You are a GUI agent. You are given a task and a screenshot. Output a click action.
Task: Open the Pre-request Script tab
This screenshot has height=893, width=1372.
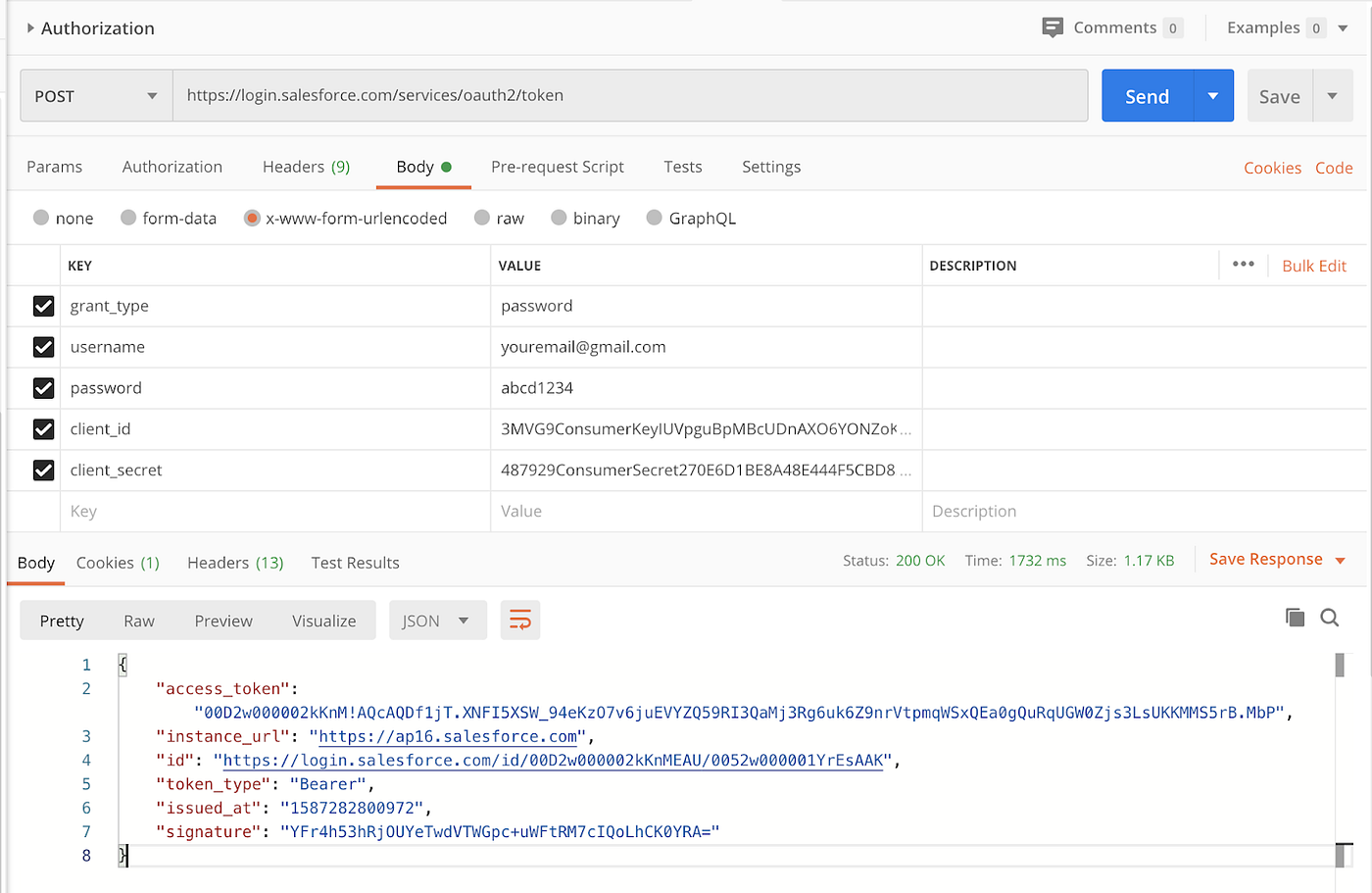[x=558, y=167]
